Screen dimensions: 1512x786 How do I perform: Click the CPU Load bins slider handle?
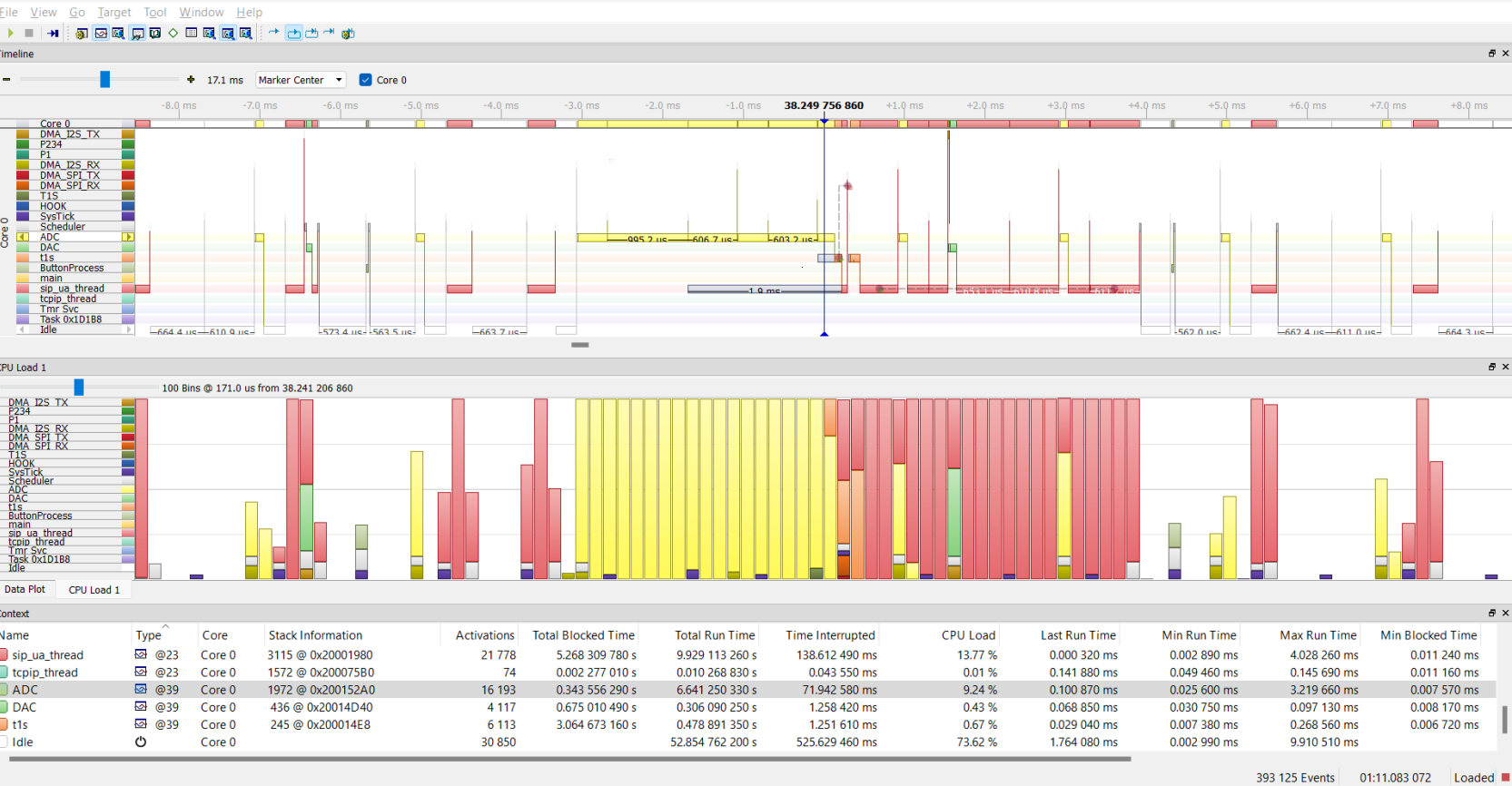tap(79, 388)
